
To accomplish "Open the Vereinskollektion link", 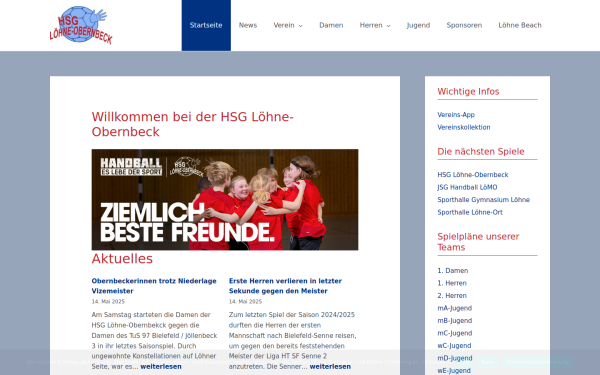I will pos(464,127).
